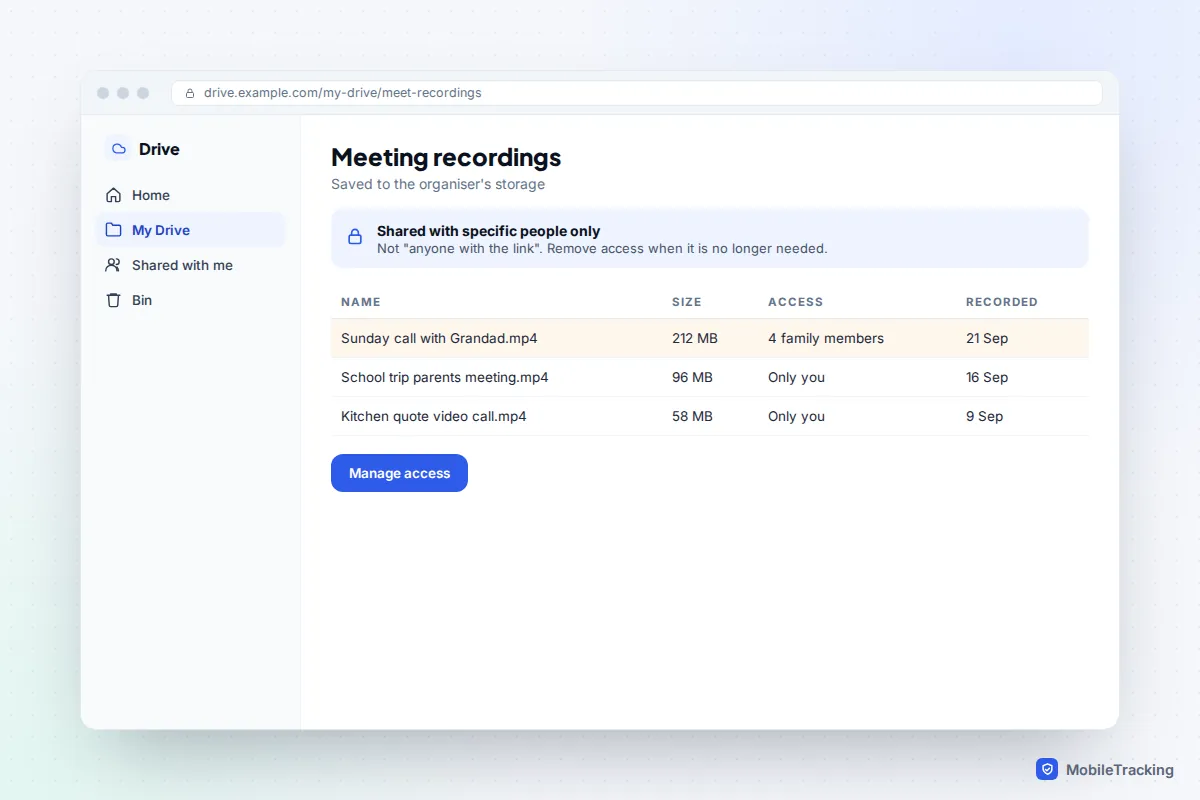
Task: Click the My Drive folder icon
Action: click(114, 230)
